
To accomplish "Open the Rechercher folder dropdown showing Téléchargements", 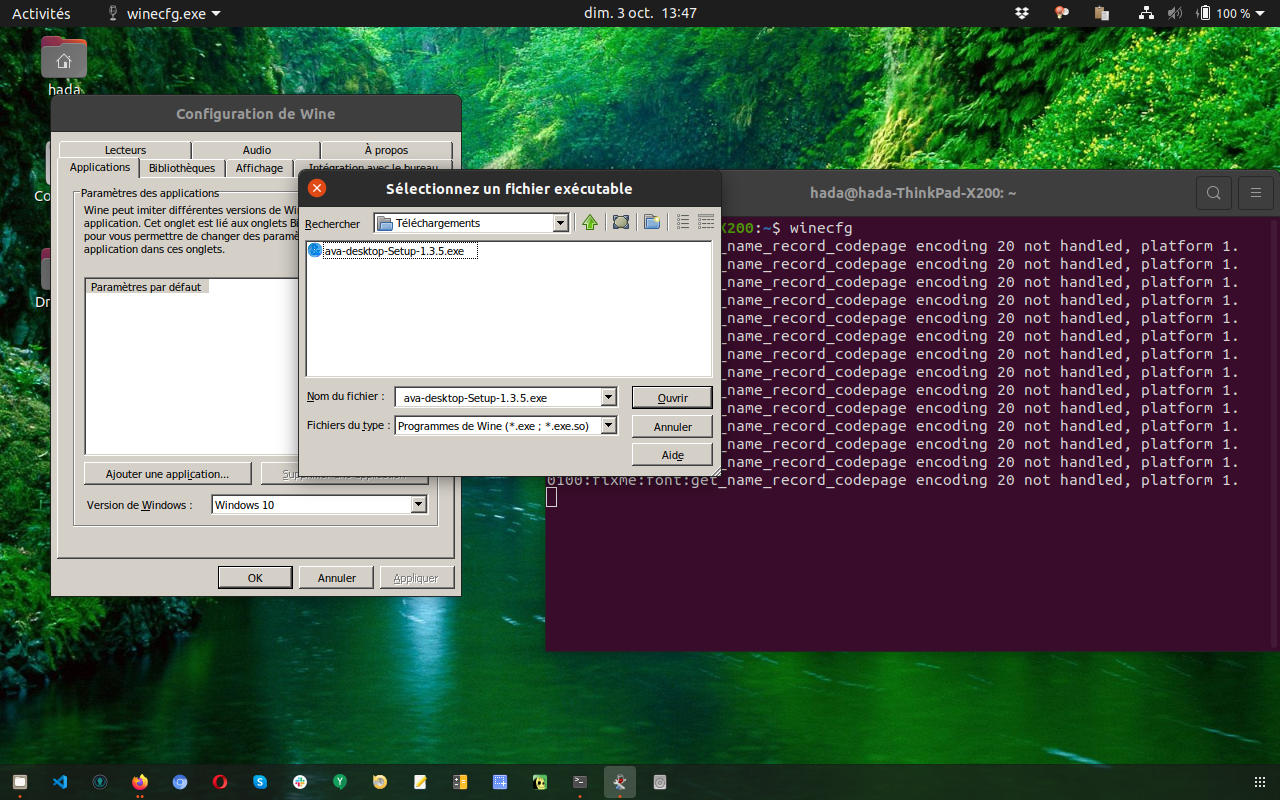I will click(472, 223).
